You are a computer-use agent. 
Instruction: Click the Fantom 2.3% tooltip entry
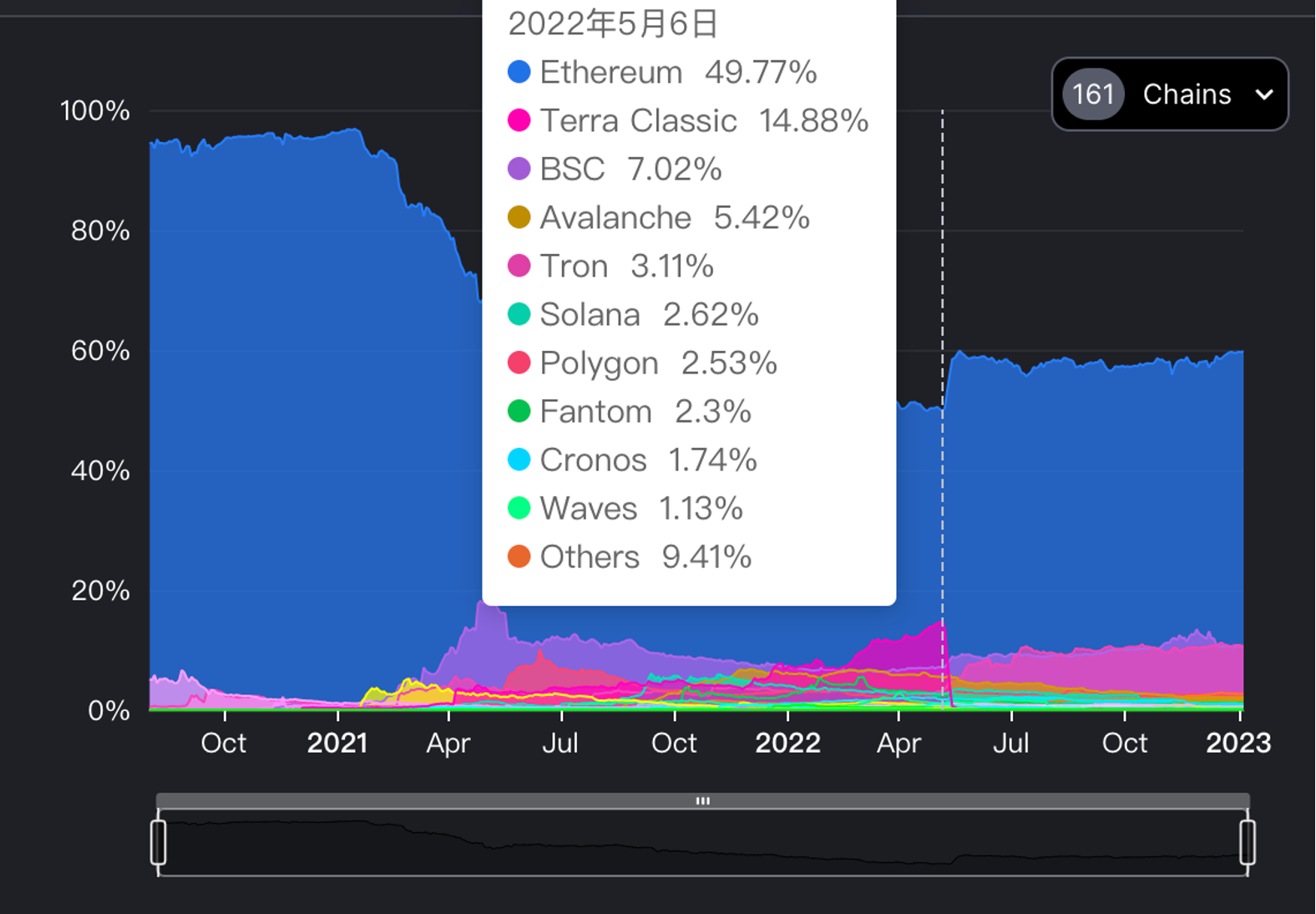pos(630,411)
